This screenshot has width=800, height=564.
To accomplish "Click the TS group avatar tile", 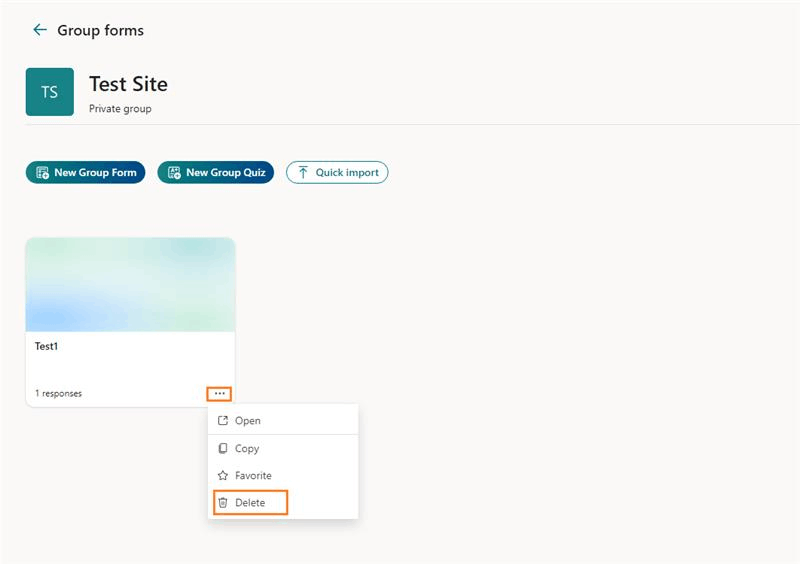I will coord(49,92).
